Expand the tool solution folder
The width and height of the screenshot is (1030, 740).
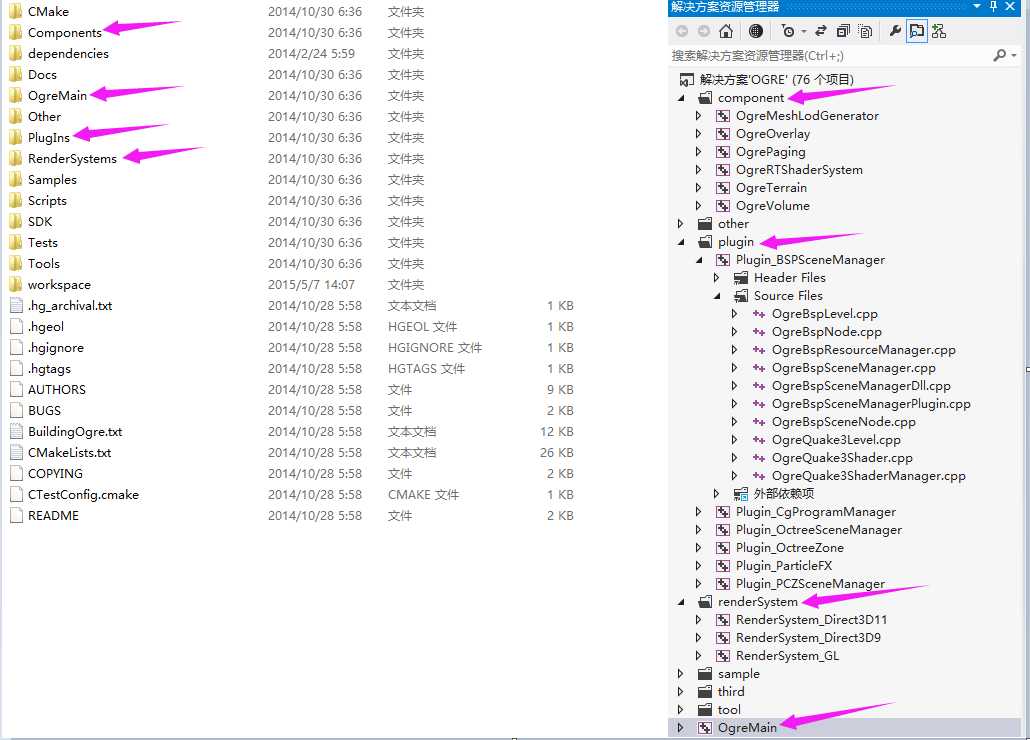(x=681, y=710)
